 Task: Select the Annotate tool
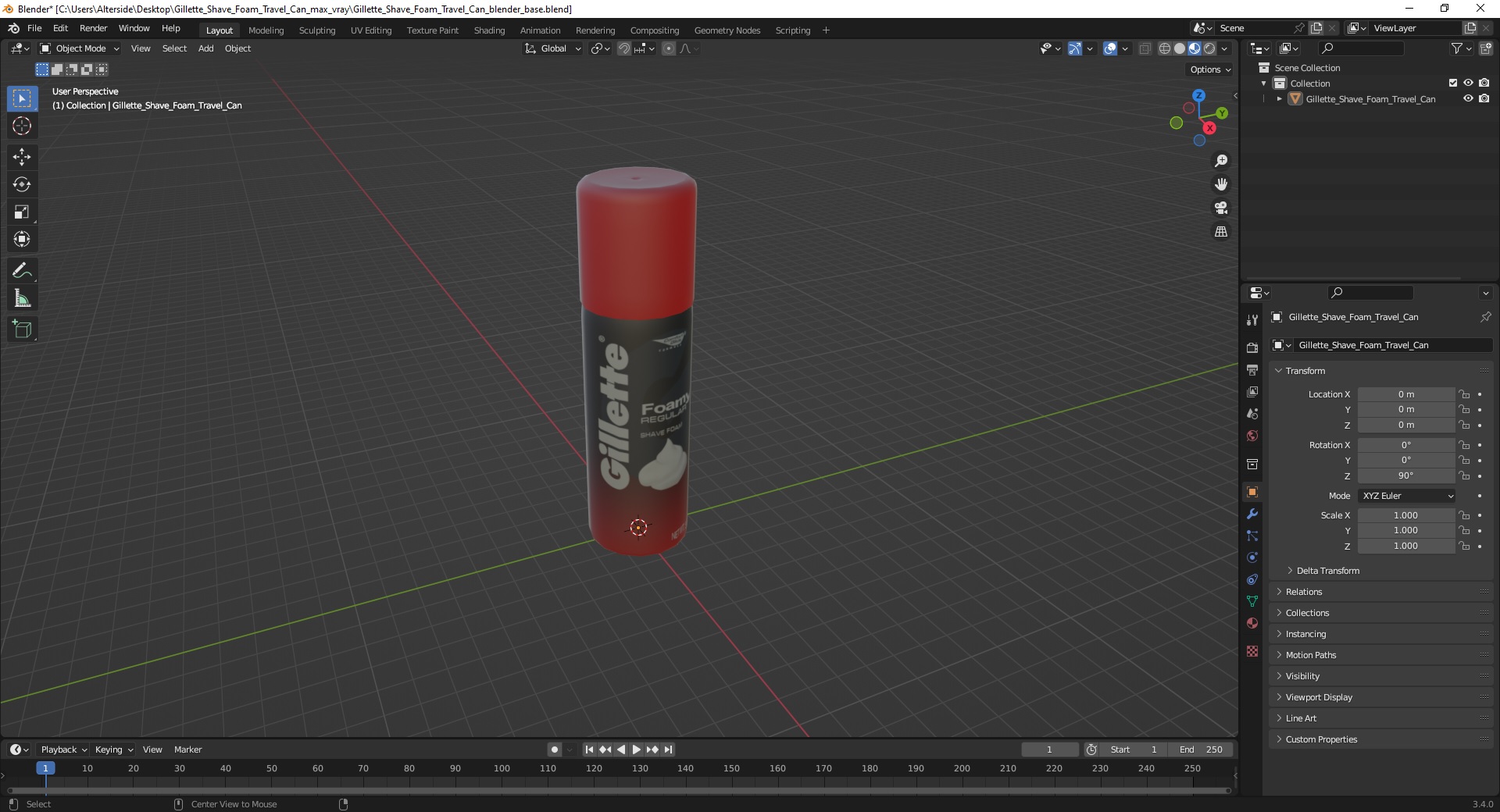(x=22, y=271)
